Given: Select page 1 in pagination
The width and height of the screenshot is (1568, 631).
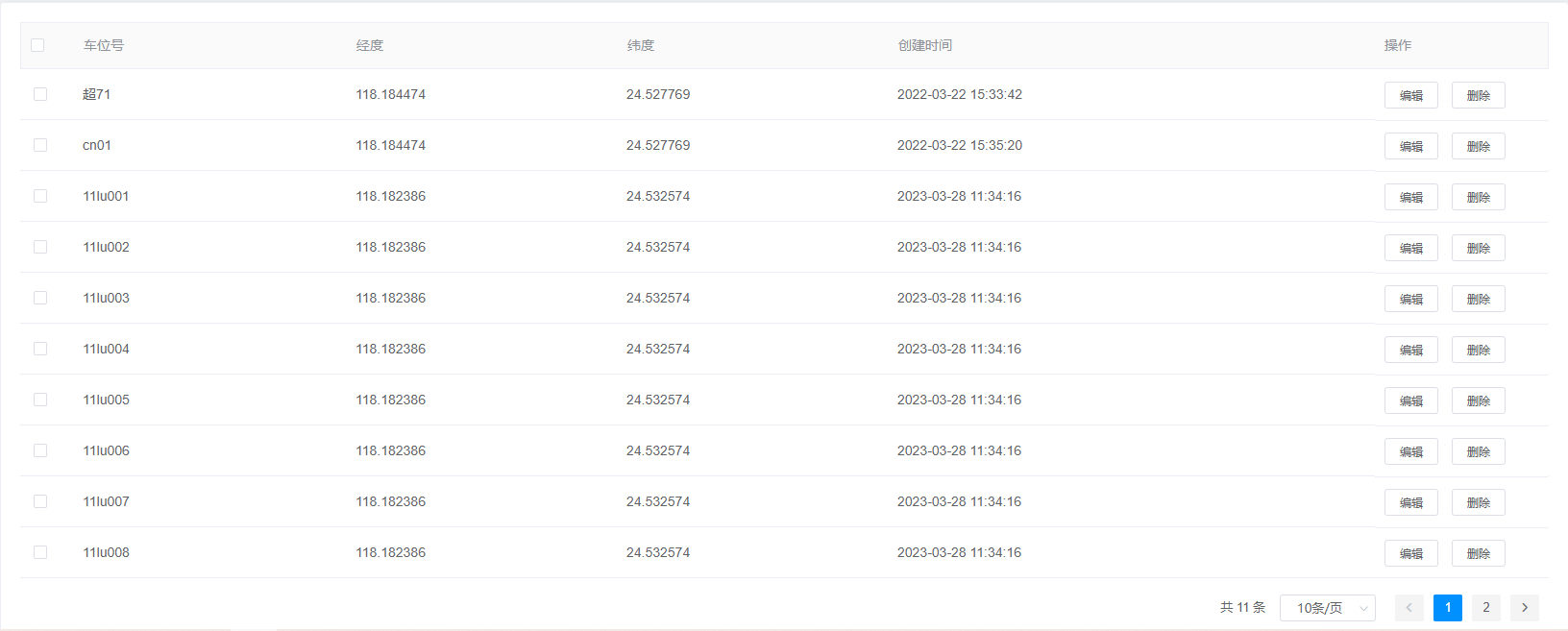Looking at the screenshot, I should pos(1447,607).
